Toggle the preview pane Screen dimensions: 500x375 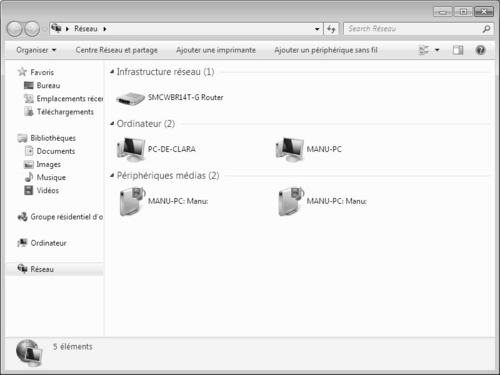(458, 50)
